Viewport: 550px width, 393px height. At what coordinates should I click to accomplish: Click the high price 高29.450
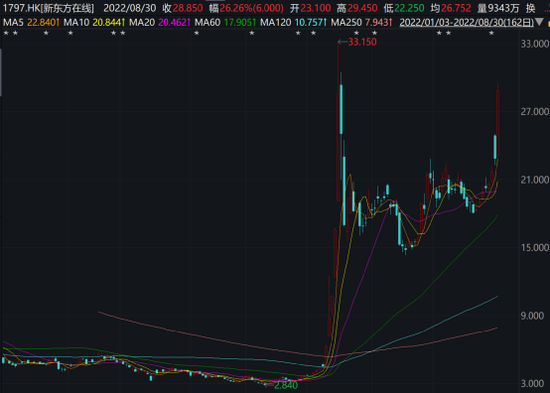(357, 8)
